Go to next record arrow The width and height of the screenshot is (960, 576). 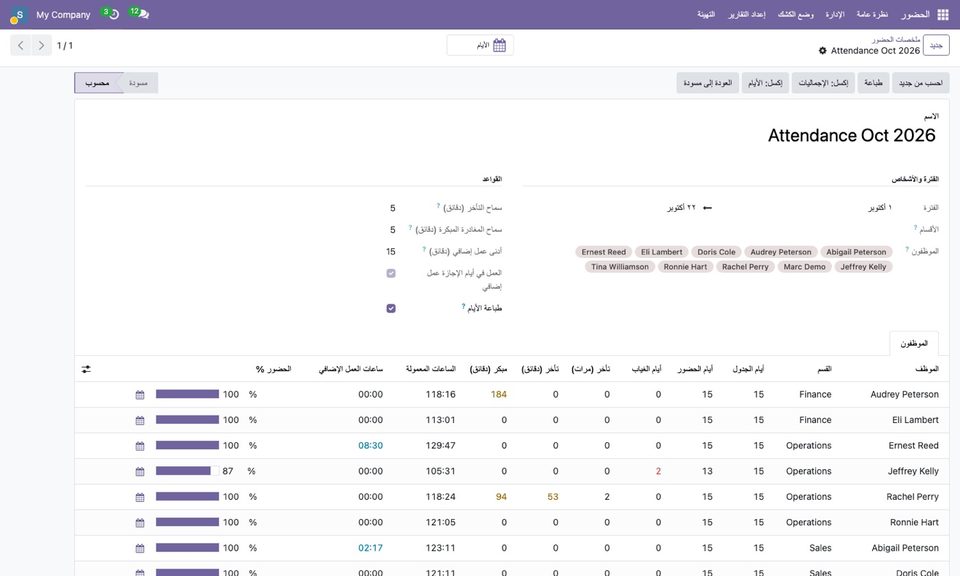[x=41, y=45]
